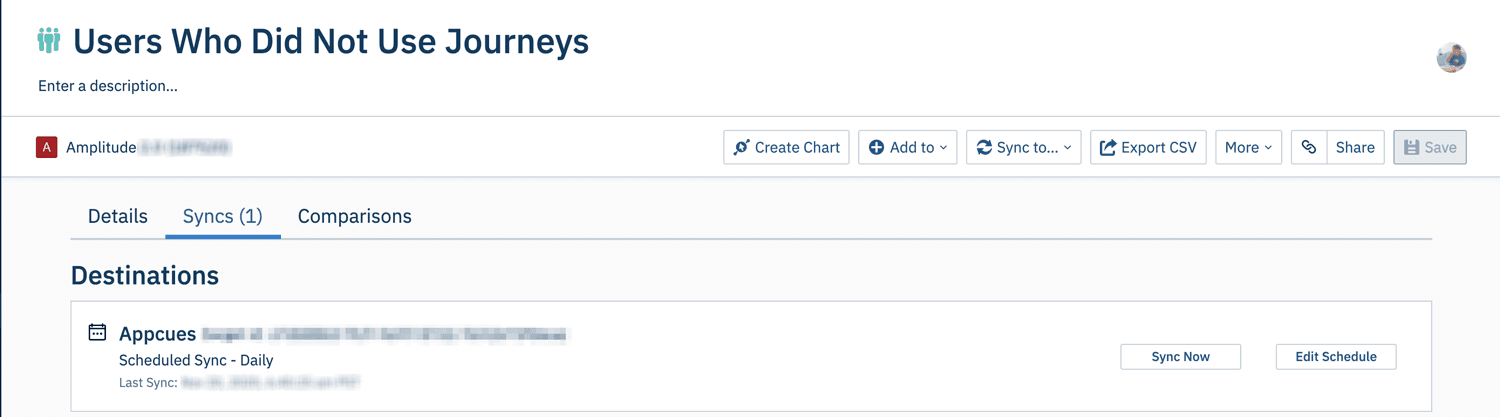Export the cohort as CSV
1500x417 pixels.
(x=1148, y=147)
